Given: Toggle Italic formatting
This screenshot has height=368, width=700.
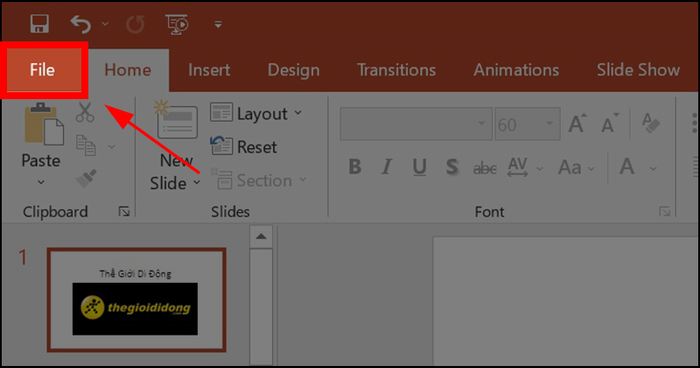Looking at the screenshot, I should tap(387, 167).
